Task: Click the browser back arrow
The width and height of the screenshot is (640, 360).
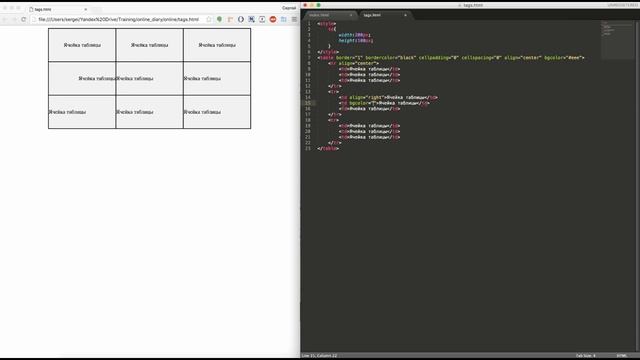Action: pos(5,19)
